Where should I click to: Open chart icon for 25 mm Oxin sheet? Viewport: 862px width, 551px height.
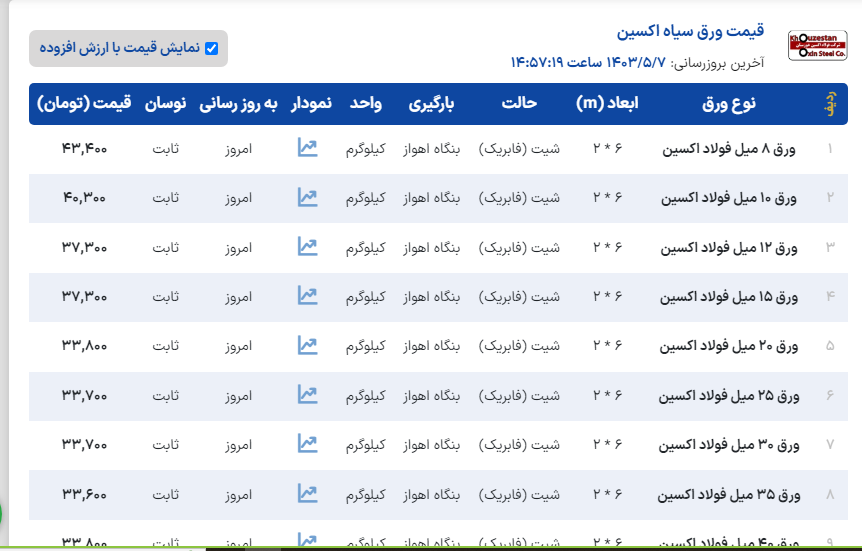coord(307,394)
